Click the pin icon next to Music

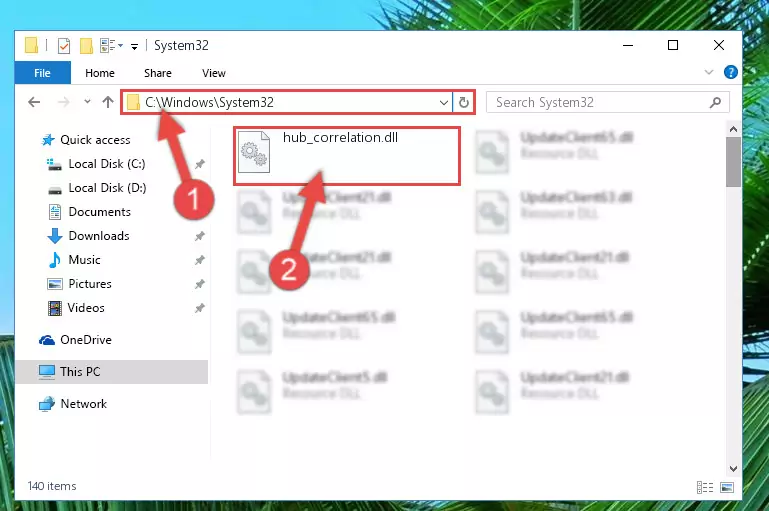(200, 260)
